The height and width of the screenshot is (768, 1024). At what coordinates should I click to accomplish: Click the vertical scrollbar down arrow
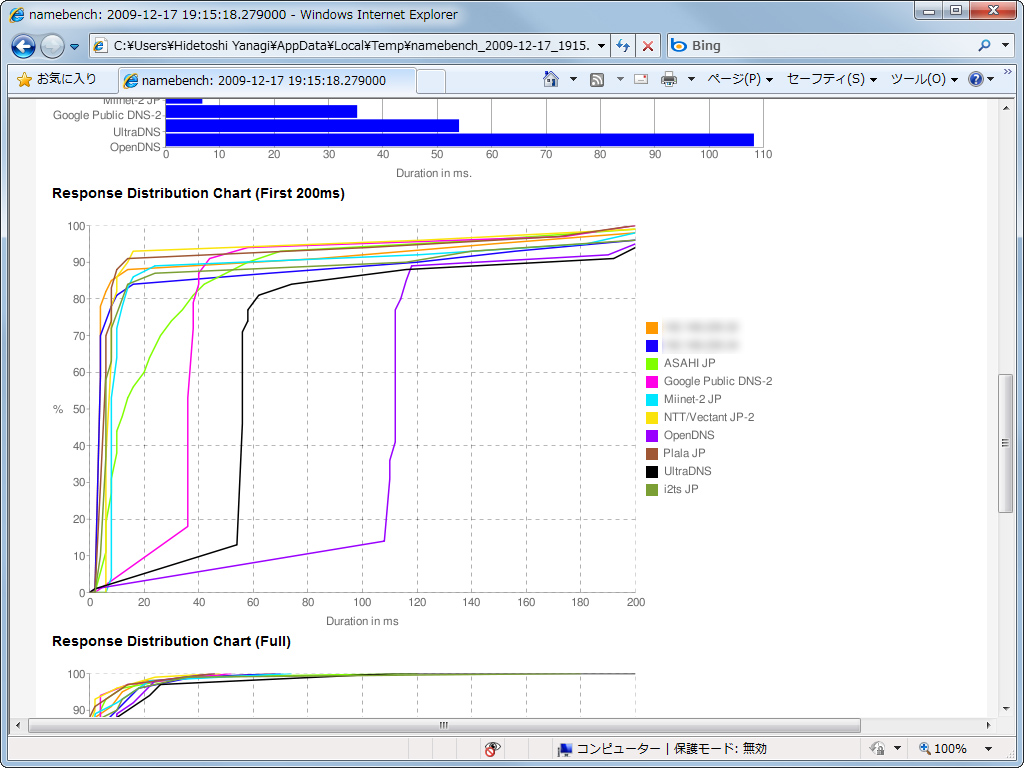pyautogui.click(x=1005, y=709)
